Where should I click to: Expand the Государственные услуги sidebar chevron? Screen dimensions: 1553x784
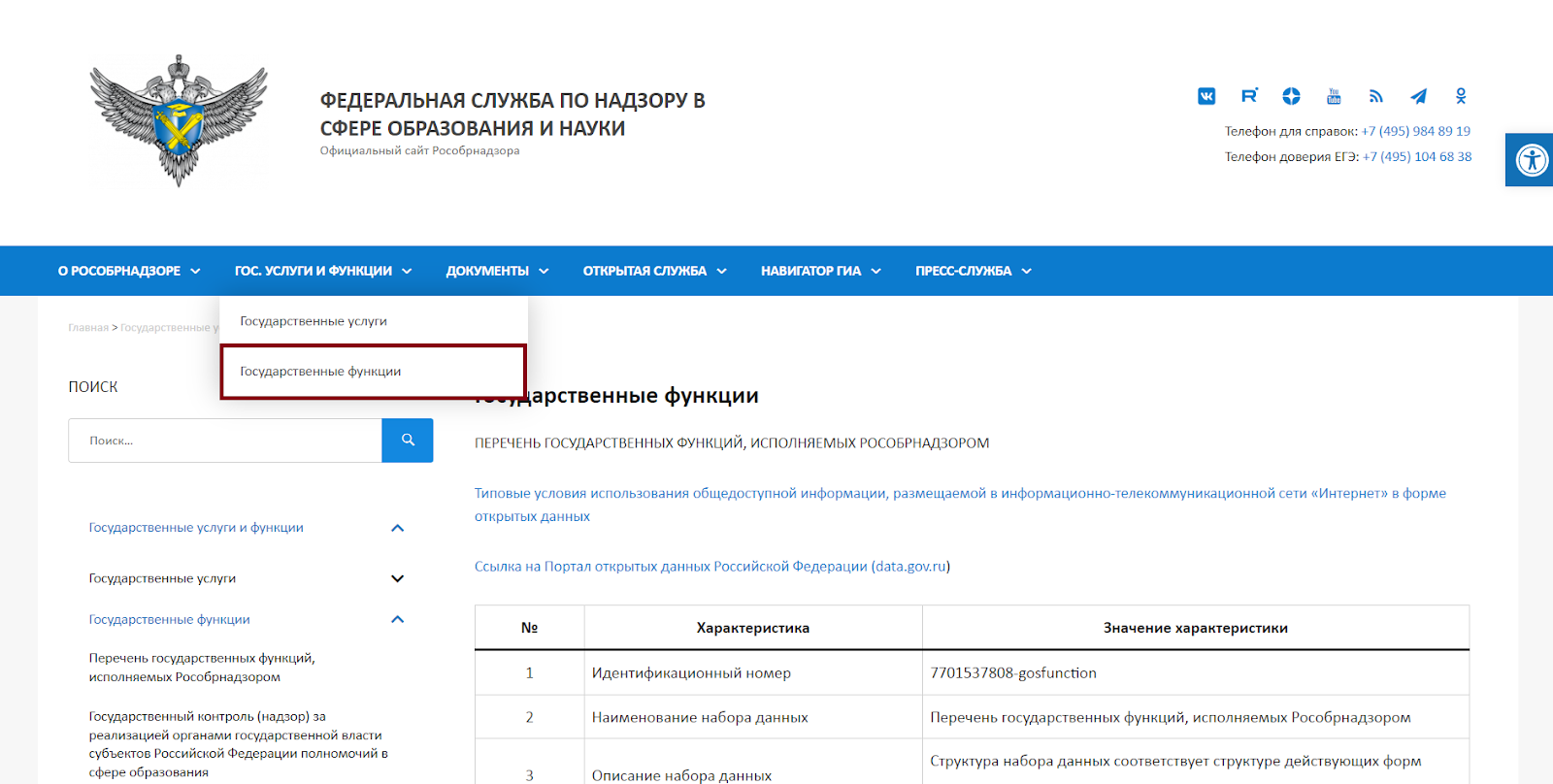397,578
